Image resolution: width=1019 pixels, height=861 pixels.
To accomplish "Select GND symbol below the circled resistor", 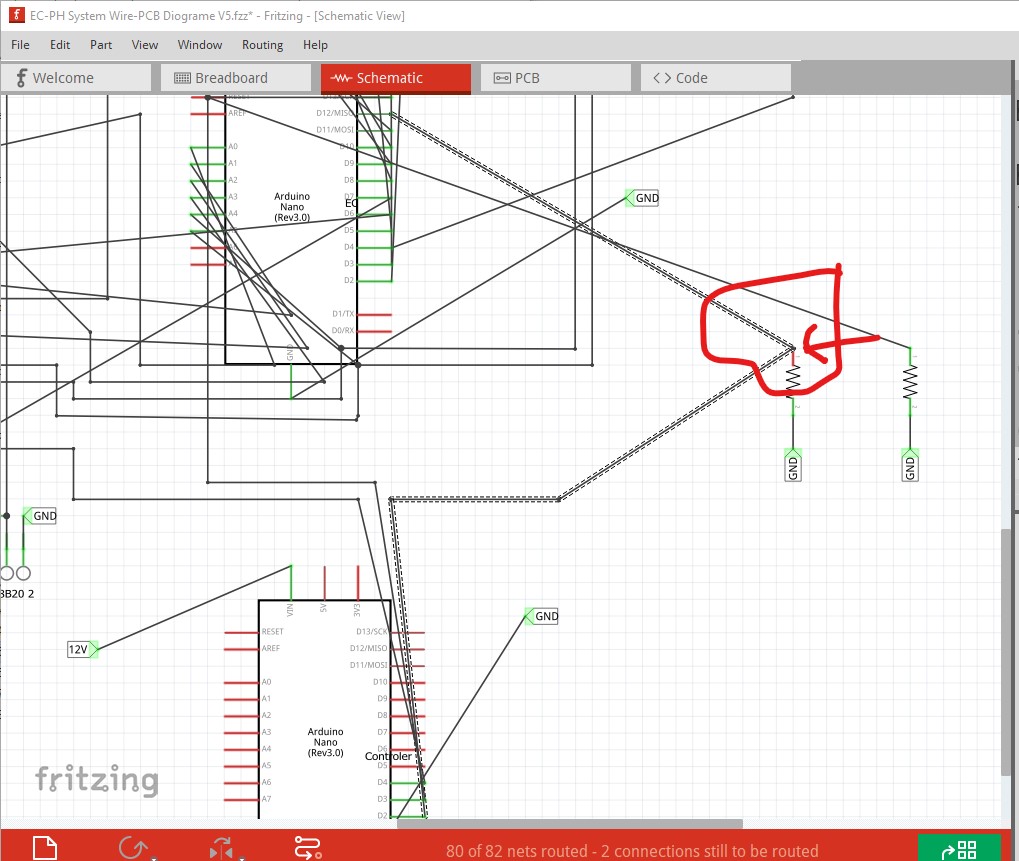I will [793, 465].
